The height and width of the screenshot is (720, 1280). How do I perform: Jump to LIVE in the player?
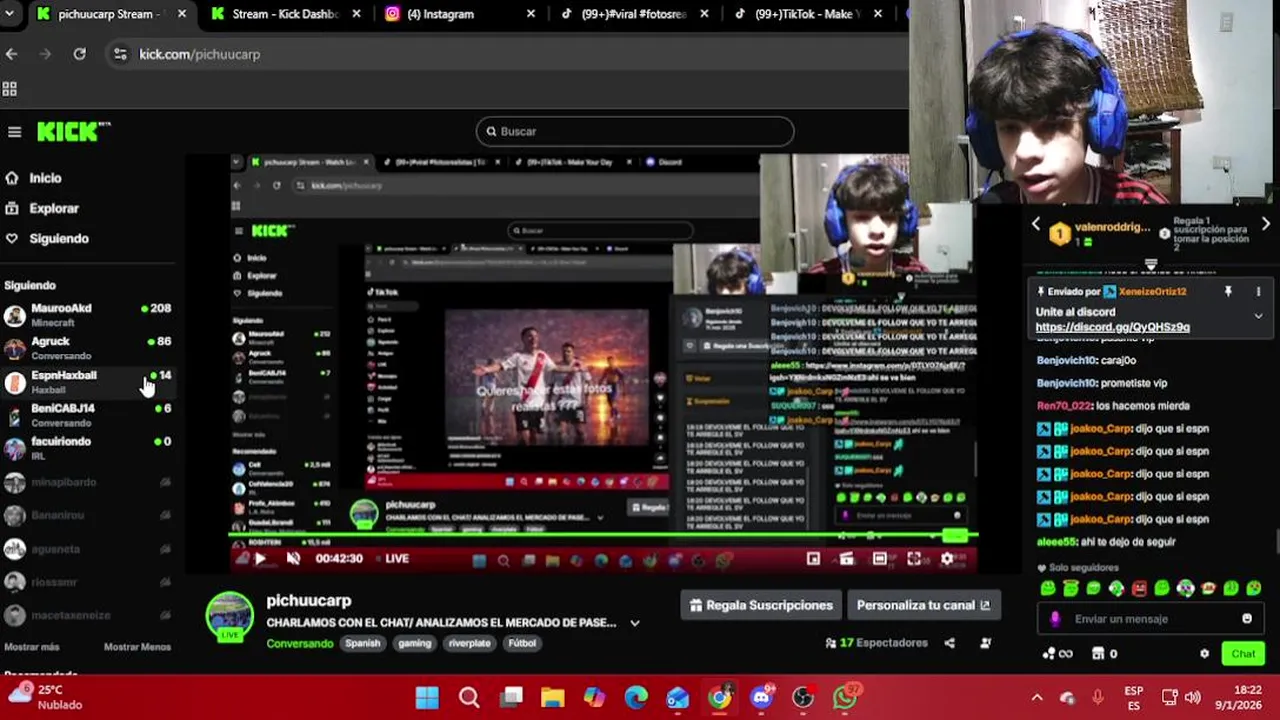tap(397, 558)
